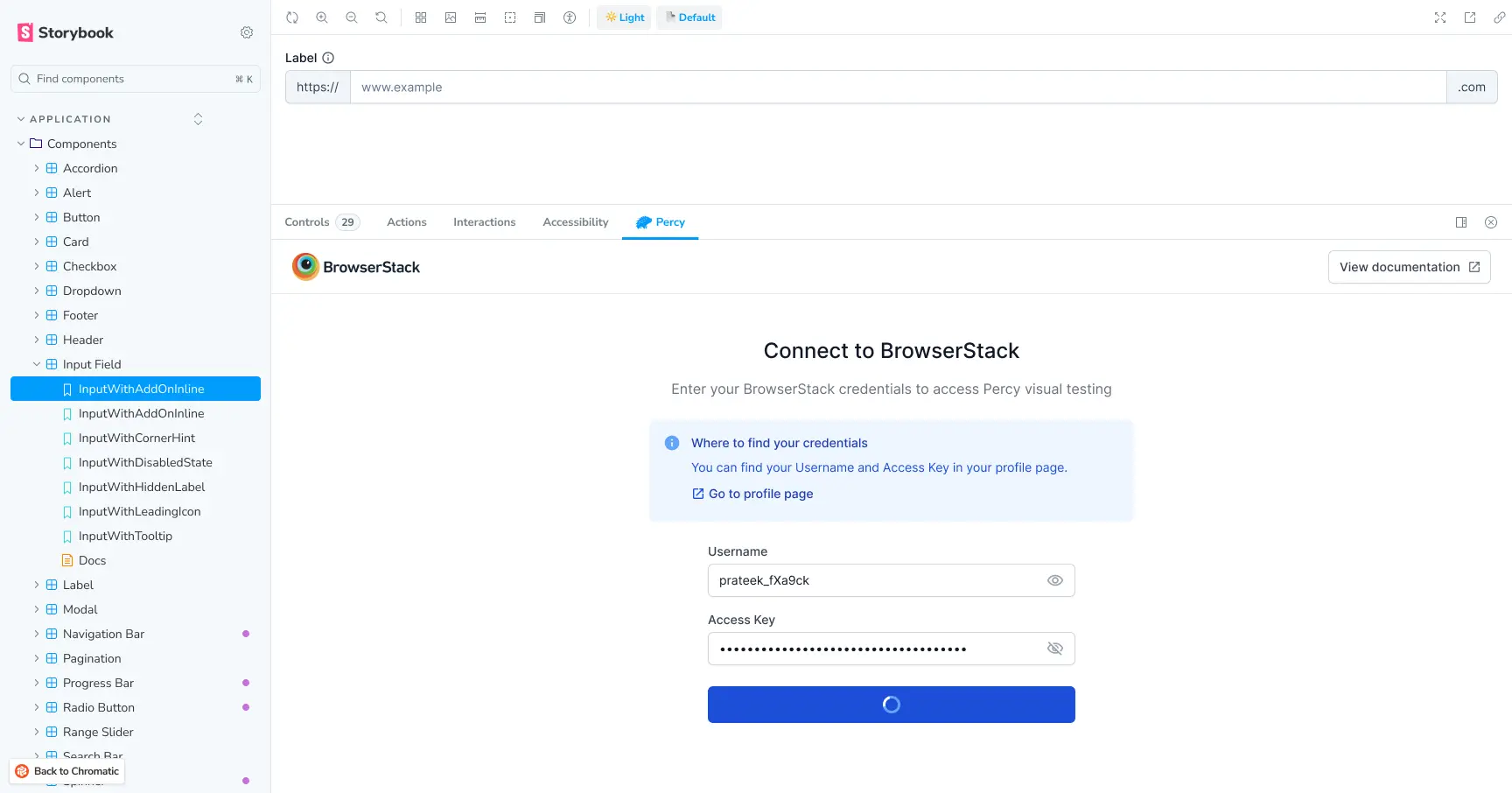Select the Zoom out tool
The image size is (1512, 793).
tap(351, 17)
